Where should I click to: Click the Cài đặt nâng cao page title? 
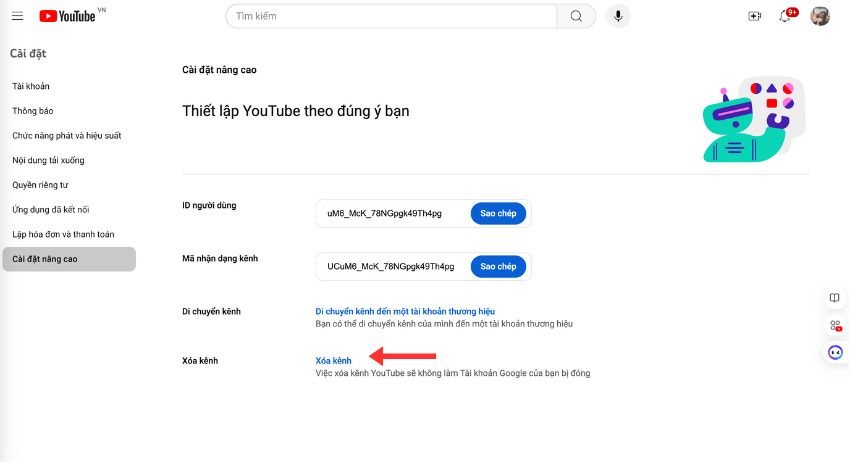[219, 70]
